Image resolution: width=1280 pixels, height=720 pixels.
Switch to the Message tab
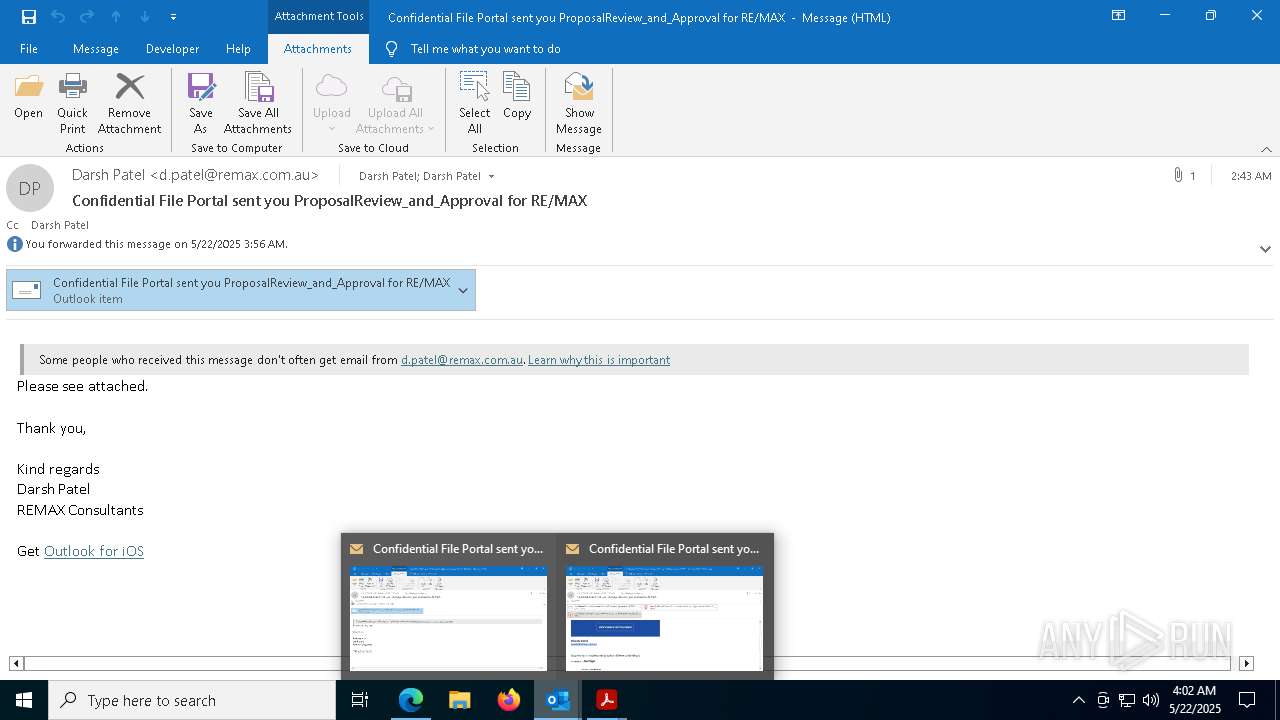[x=96, y=49]
